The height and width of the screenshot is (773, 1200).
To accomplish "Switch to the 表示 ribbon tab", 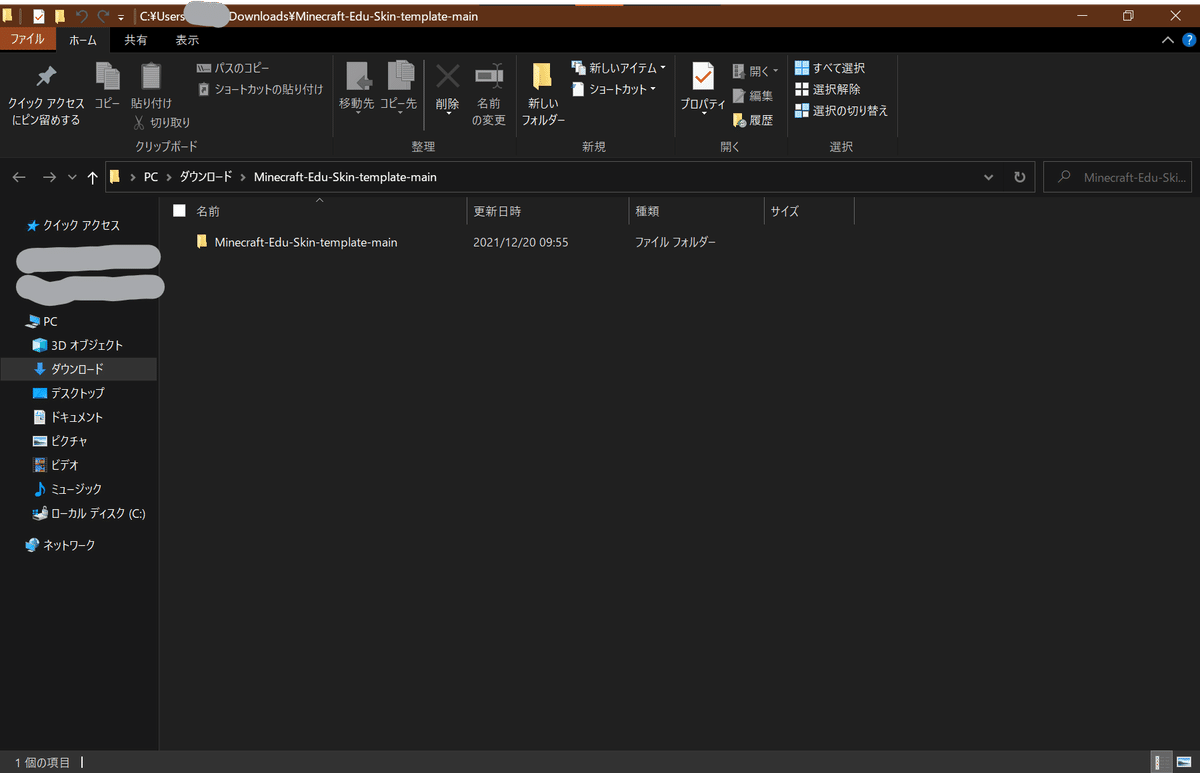I will click(187, 40).
